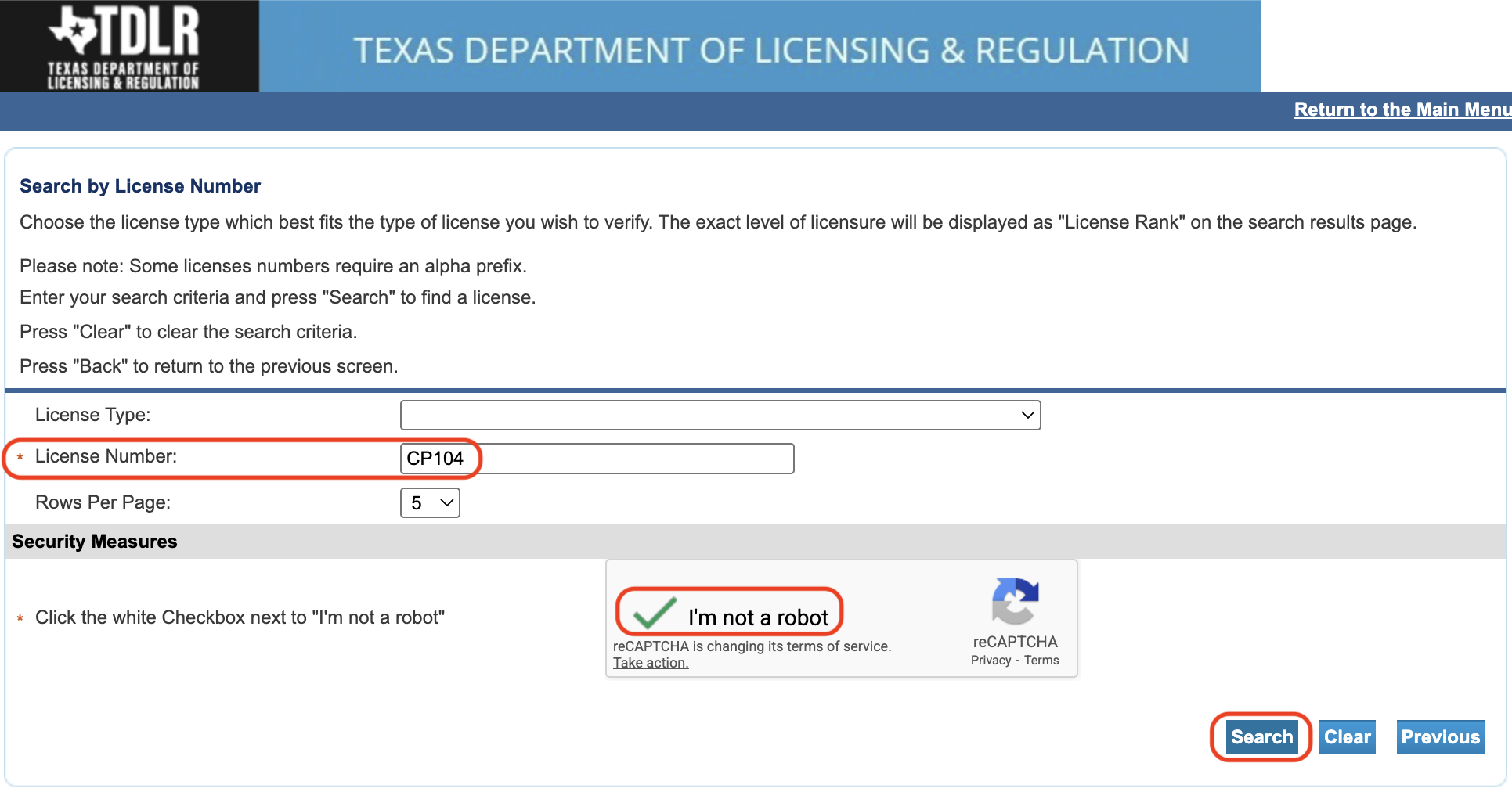Open reCAPTCHA Privacy policy
1512x792 pixels.
tap(991, 660)
